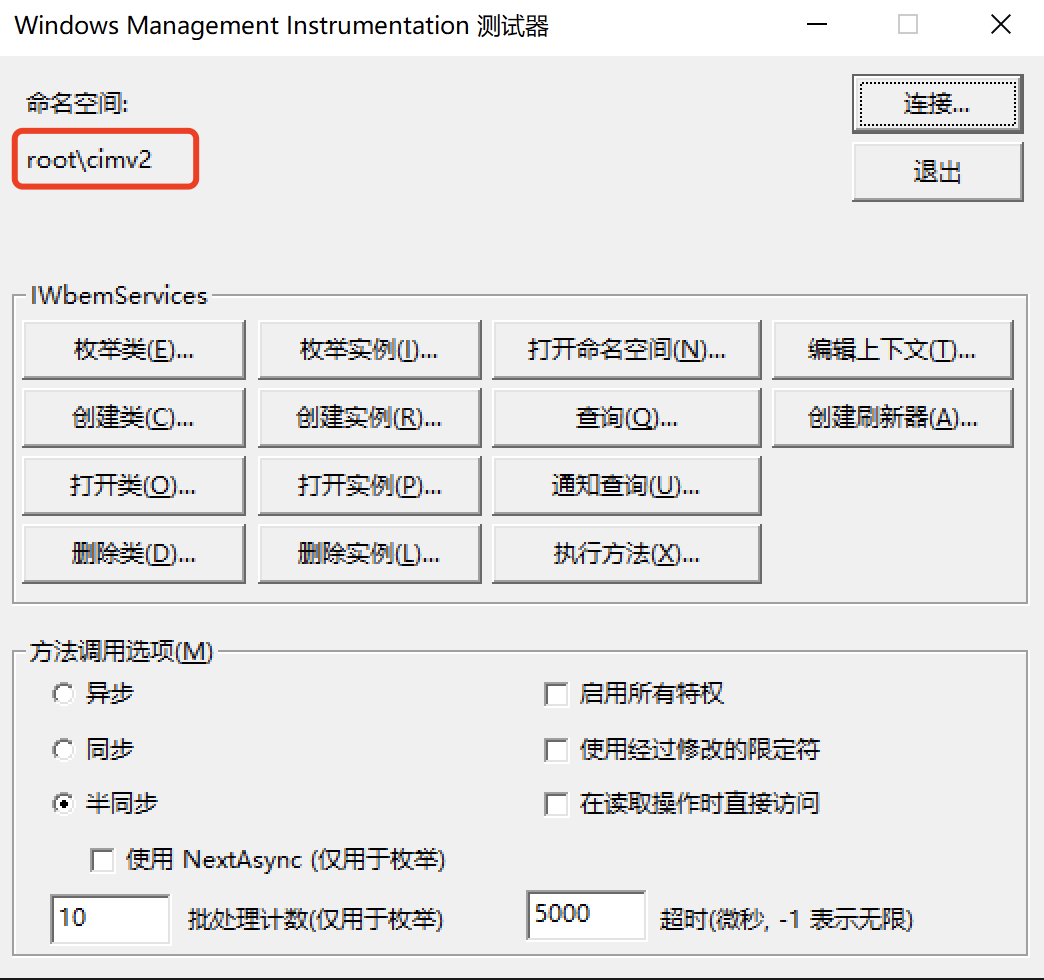Viewport: 1044px width, 980px height.
Task: Select the 同步 radio button
Action: (63, 750)
